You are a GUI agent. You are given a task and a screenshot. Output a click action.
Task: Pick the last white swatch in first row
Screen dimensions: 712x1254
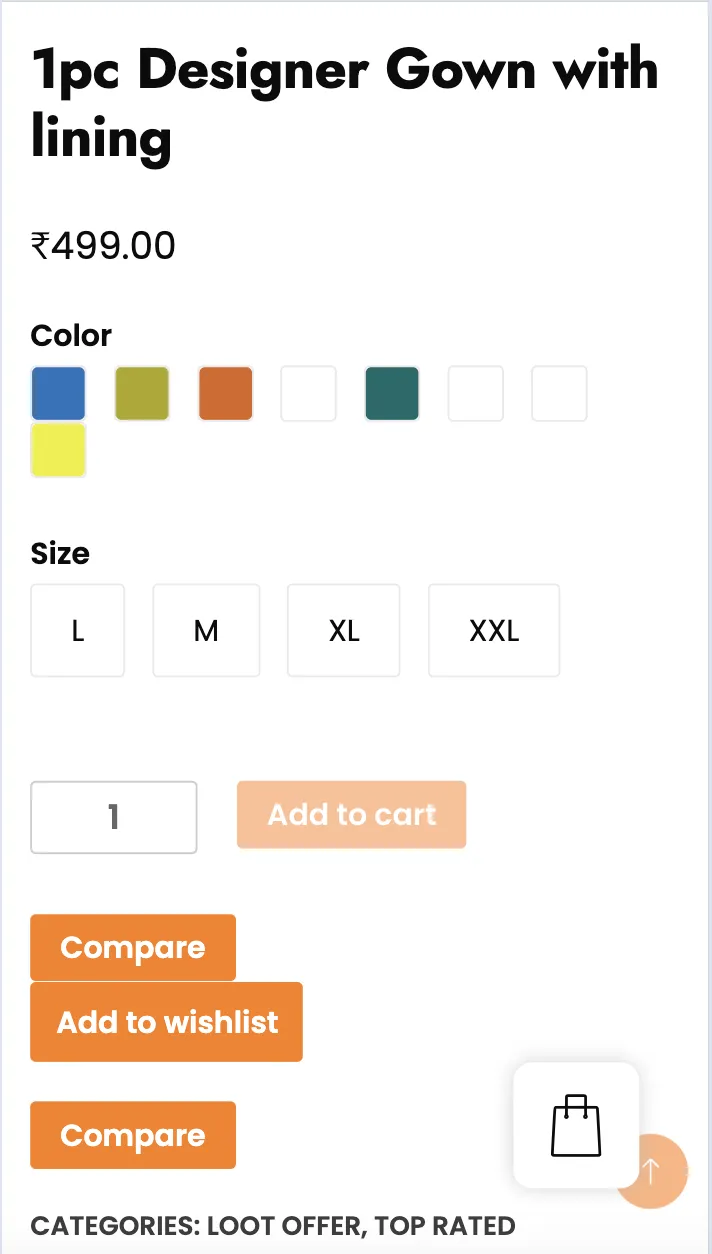click(559, 393)
